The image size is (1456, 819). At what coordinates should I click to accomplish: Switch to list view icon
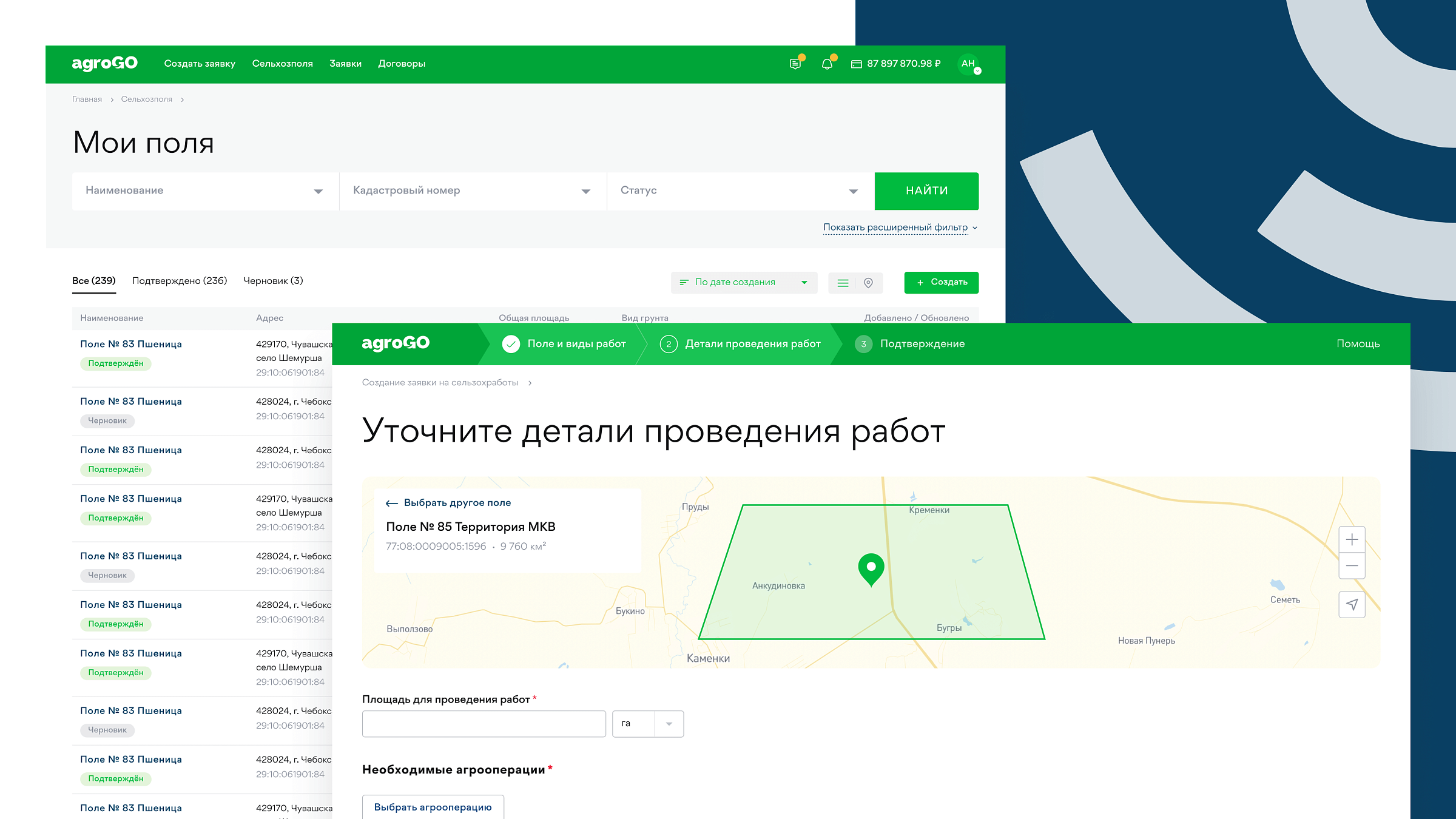[843, 283]
